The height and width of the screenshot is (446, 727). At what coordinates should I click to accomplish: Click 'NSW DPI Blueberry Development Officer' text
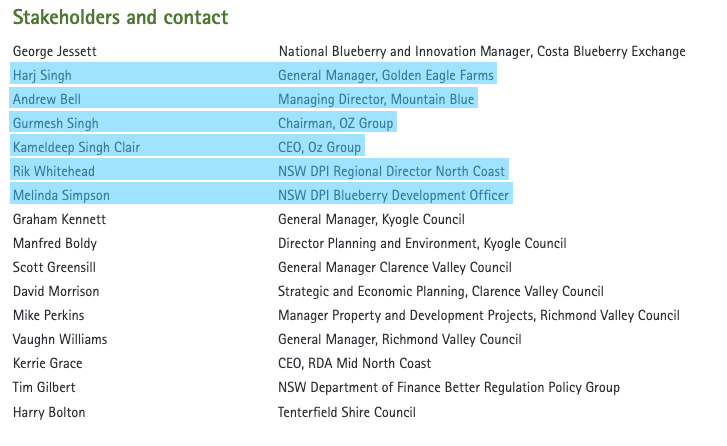pos(394,195)
